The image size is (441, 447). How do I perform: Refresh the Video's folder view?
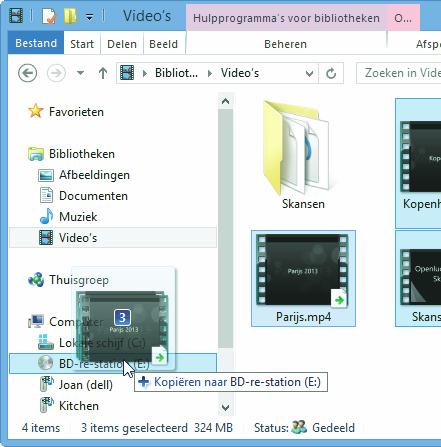331,73
